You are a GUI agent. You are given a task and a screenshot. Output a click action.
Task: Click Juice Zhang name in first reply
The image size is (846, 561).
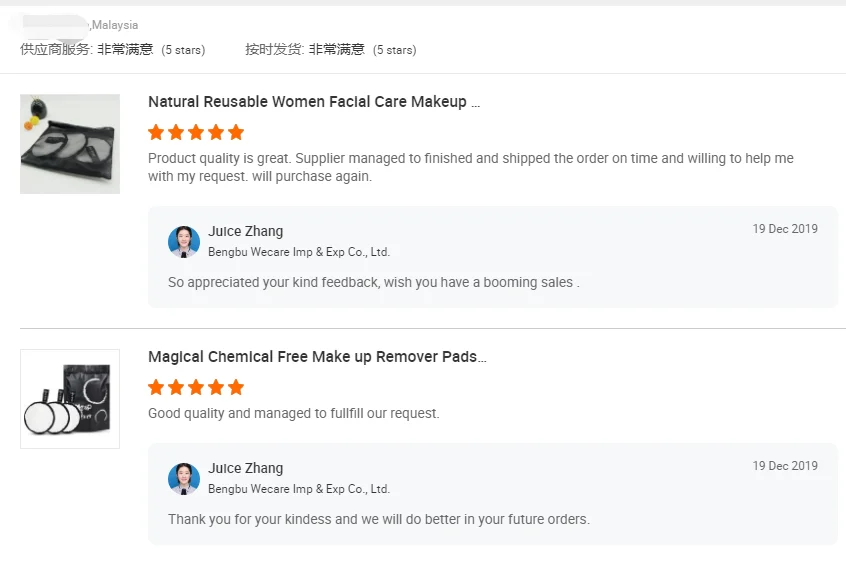[245, 231]
